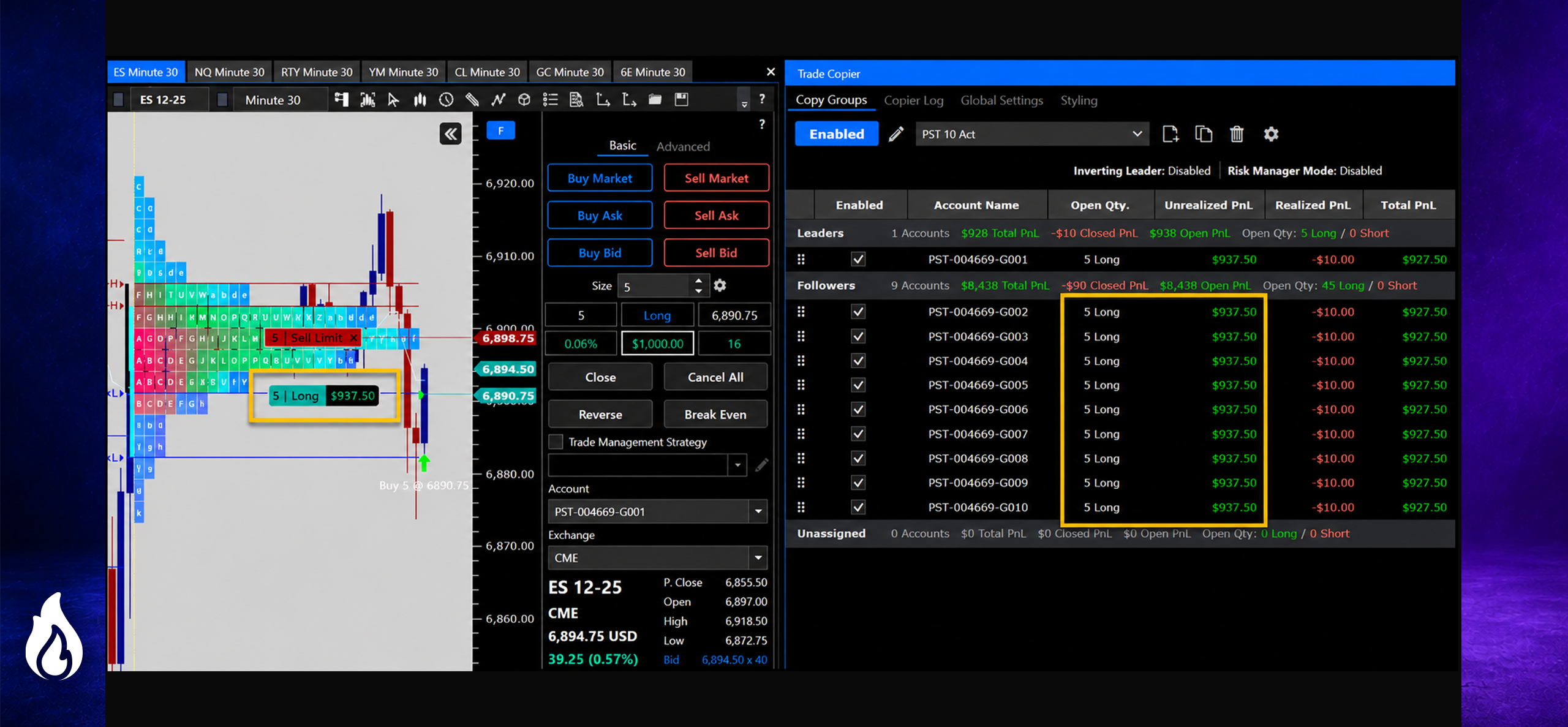Screen dimensions: 1568x727
Task: Click the $1,000.00 PnL display box
Action: coord(657,344)
